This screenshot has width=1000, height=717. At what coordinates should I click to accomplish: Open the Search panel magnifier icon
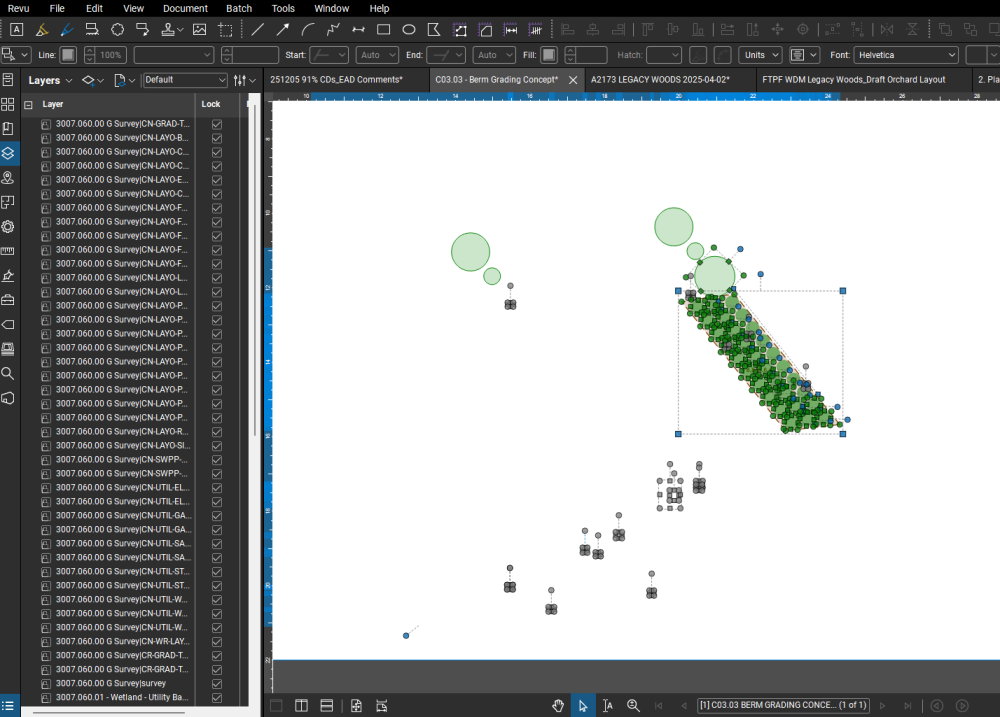click(8, 373)
